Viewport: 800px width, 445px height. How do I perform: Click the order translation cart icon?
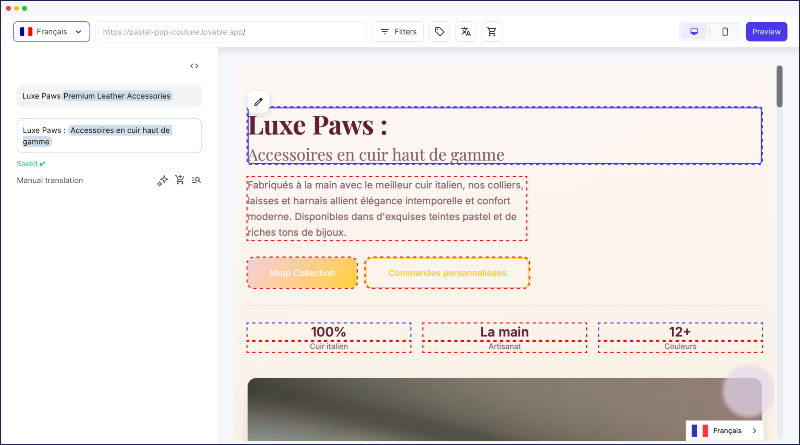(x=180, y=180)
